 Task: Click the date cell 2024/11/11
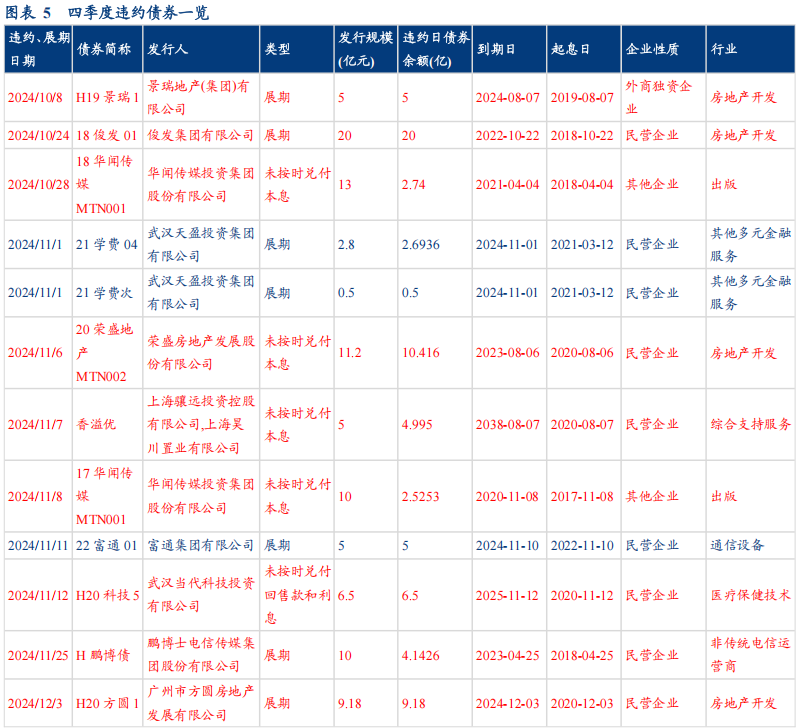click(38, 546)
